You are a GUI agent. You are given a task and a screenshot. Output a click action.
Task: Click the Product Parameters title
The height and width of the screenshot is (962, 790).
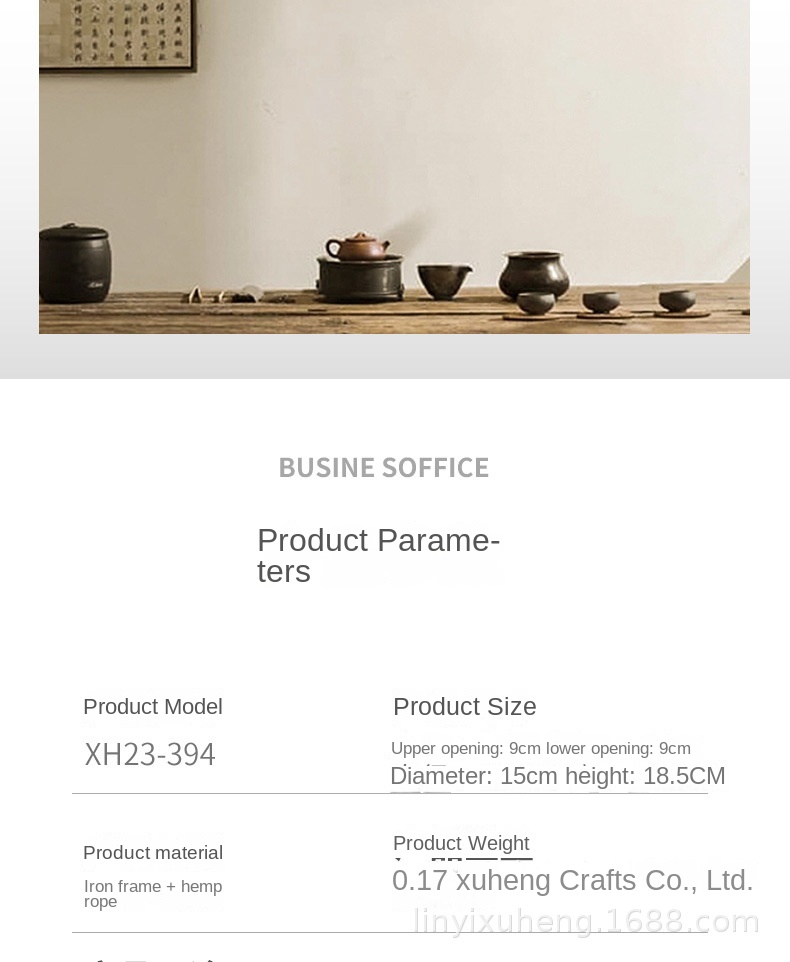coord(378,555)
